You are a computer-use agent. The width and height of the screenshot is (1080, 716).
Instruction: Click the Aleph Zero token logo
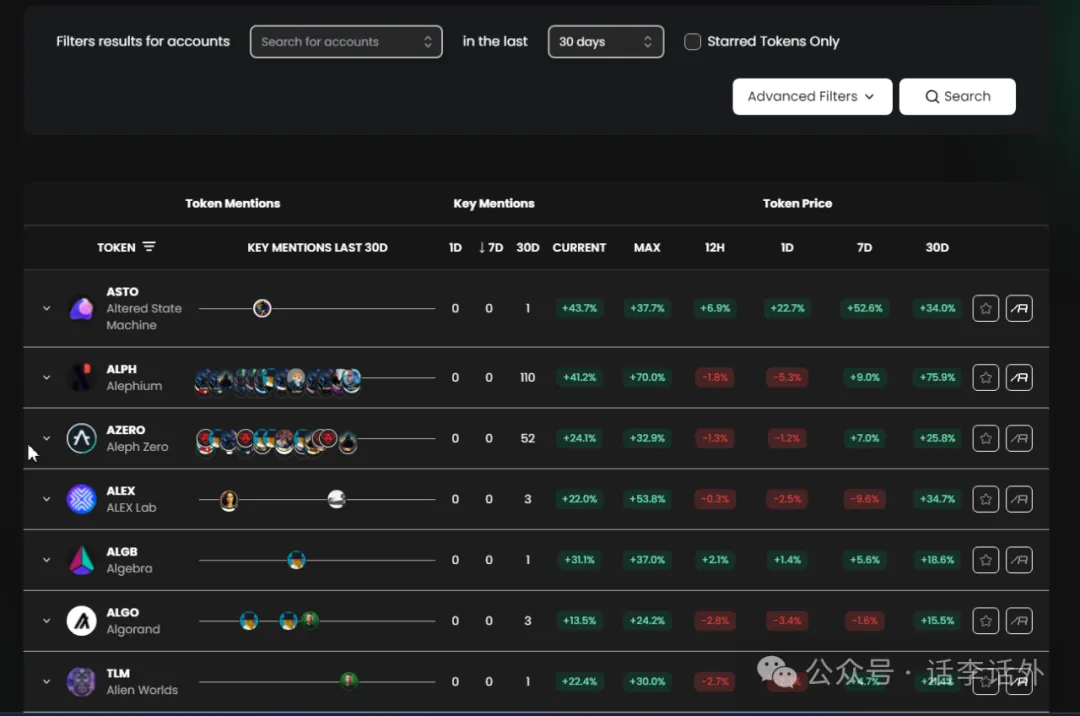(81, 439)
